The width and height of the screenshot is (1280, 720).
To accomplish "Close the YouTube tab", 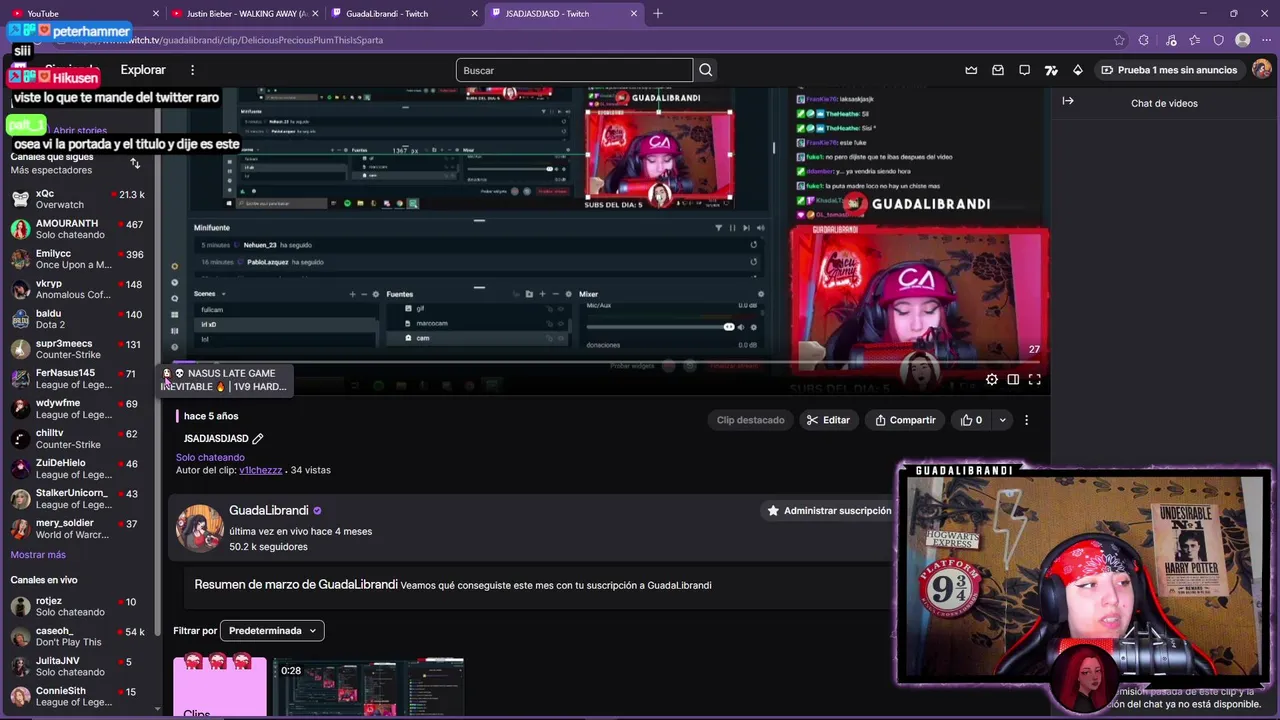I will (x=156, y=13).
